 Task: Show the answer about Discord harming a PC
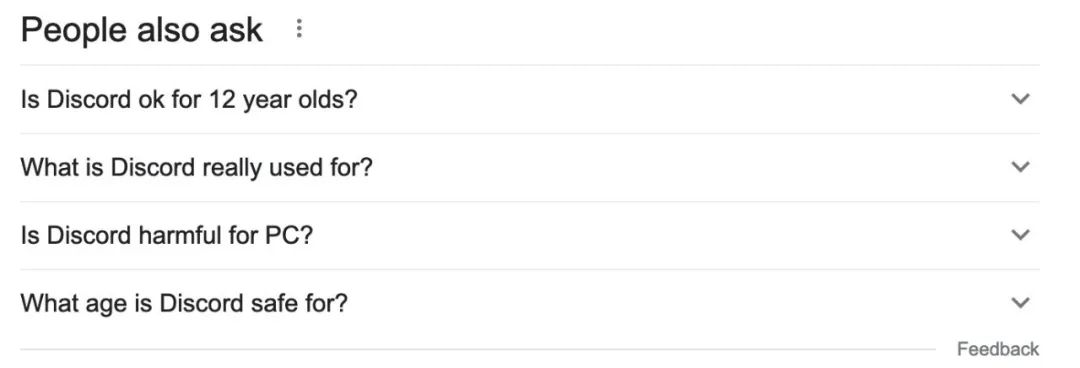point(530,235)
